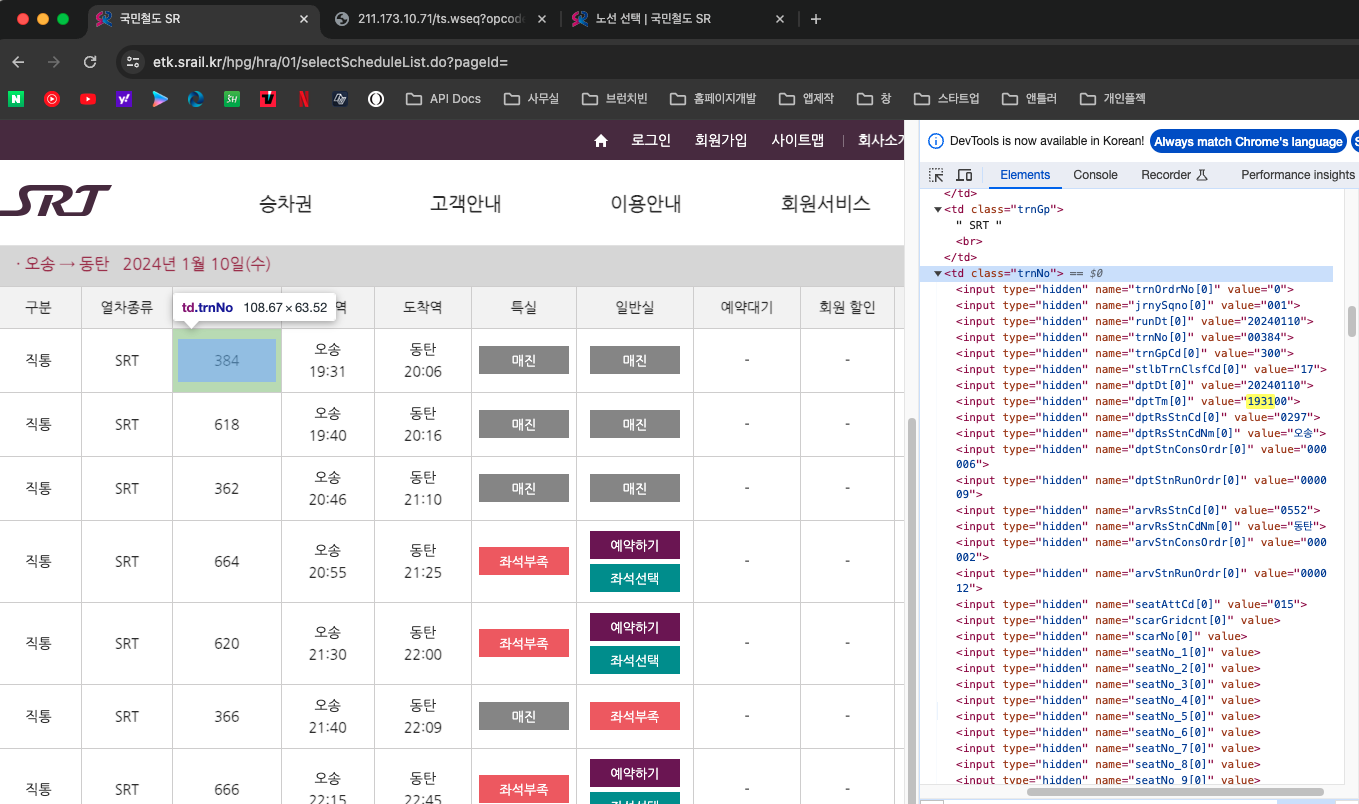This screenshot has height=804, width=1359.
Task: Collapse the td class trnGp node
Action: [x=938, y=210]
